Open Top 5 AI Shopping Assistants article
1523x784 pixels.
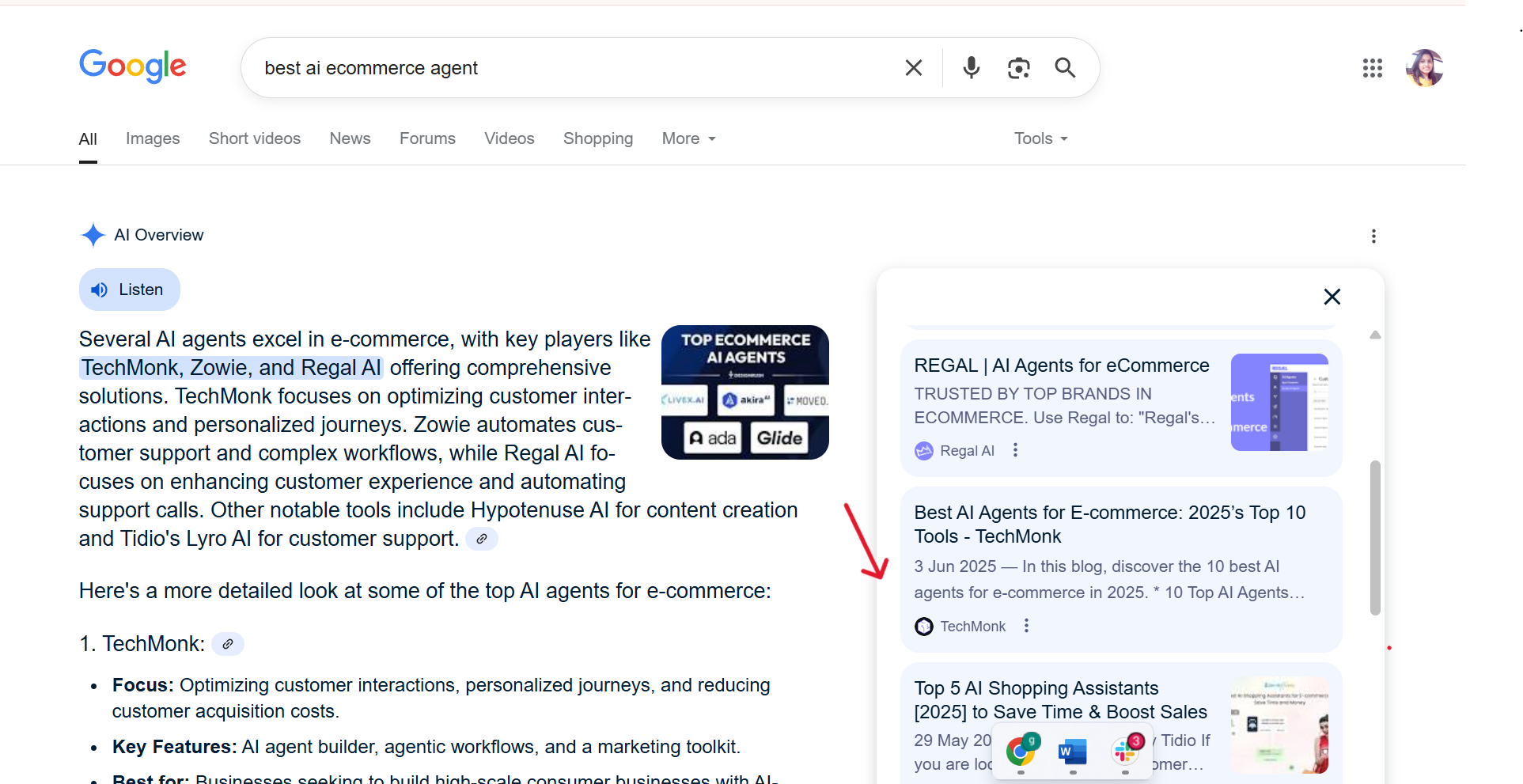click(1060, 700)
